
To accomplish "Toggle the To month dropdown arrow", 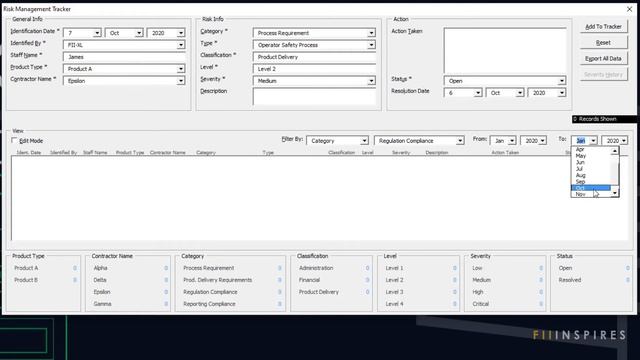I will (x=593, y=141).
